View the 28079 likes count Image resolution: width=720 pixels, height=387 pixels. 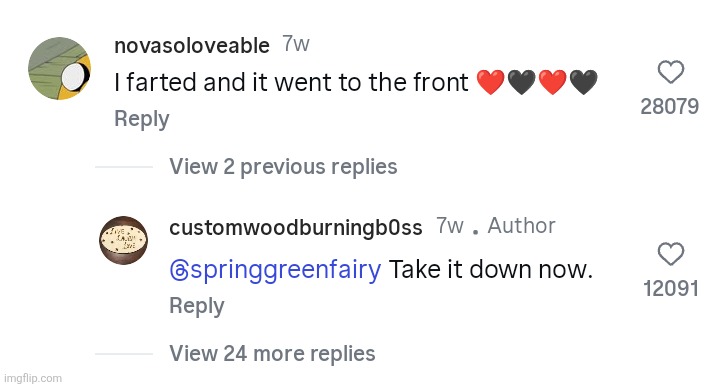coord(670,107)
